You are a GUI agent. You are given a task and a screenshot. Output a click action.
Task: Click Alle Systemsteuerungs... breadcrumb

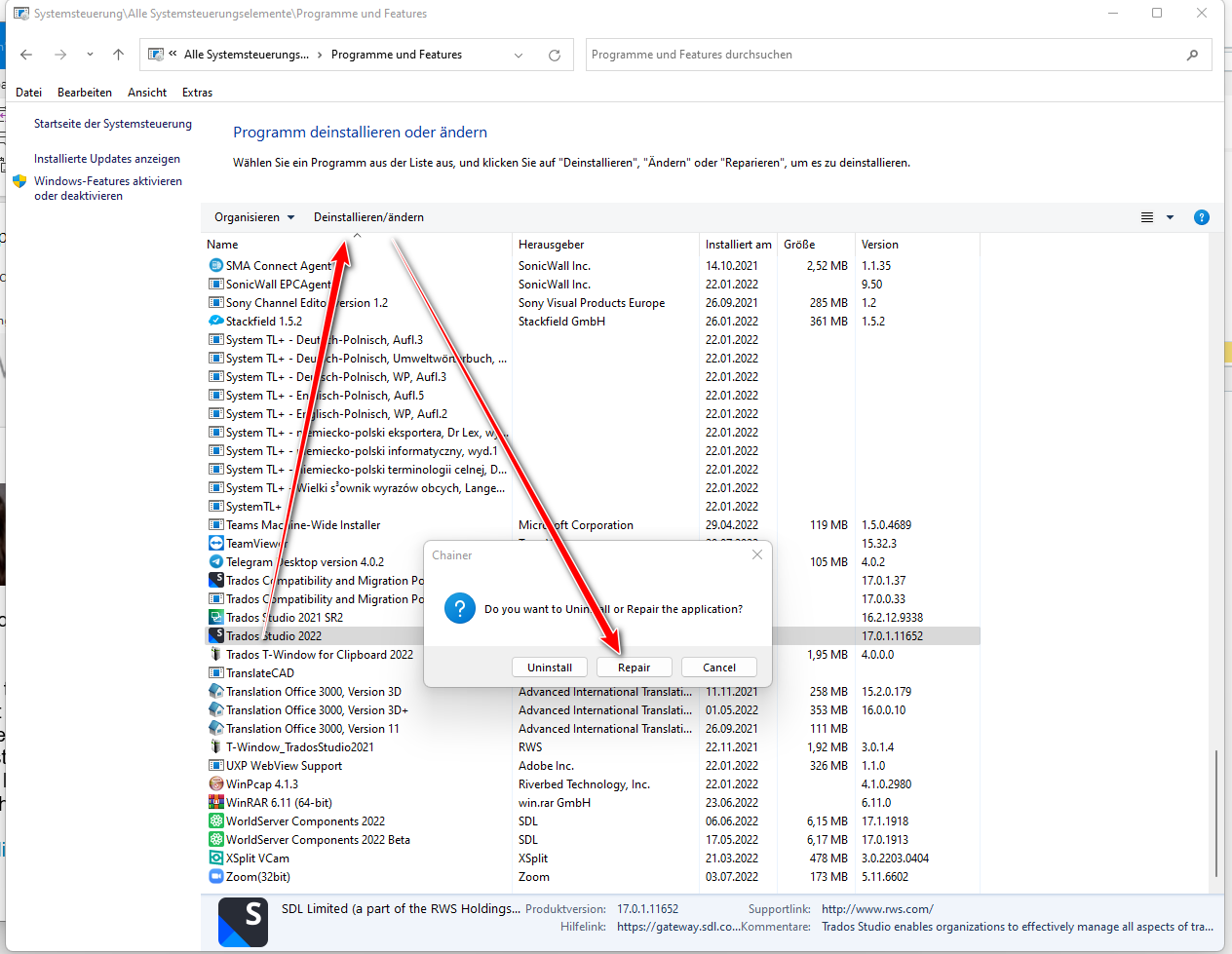246,55
